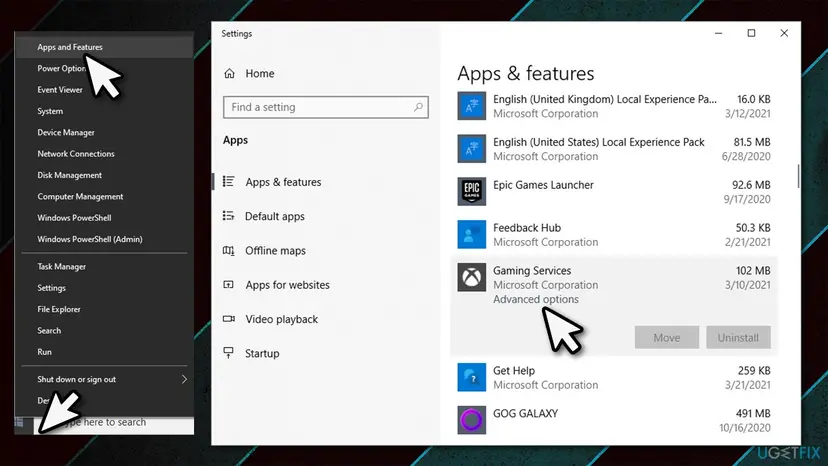Open Startup settings page

(x=262, y=353)
